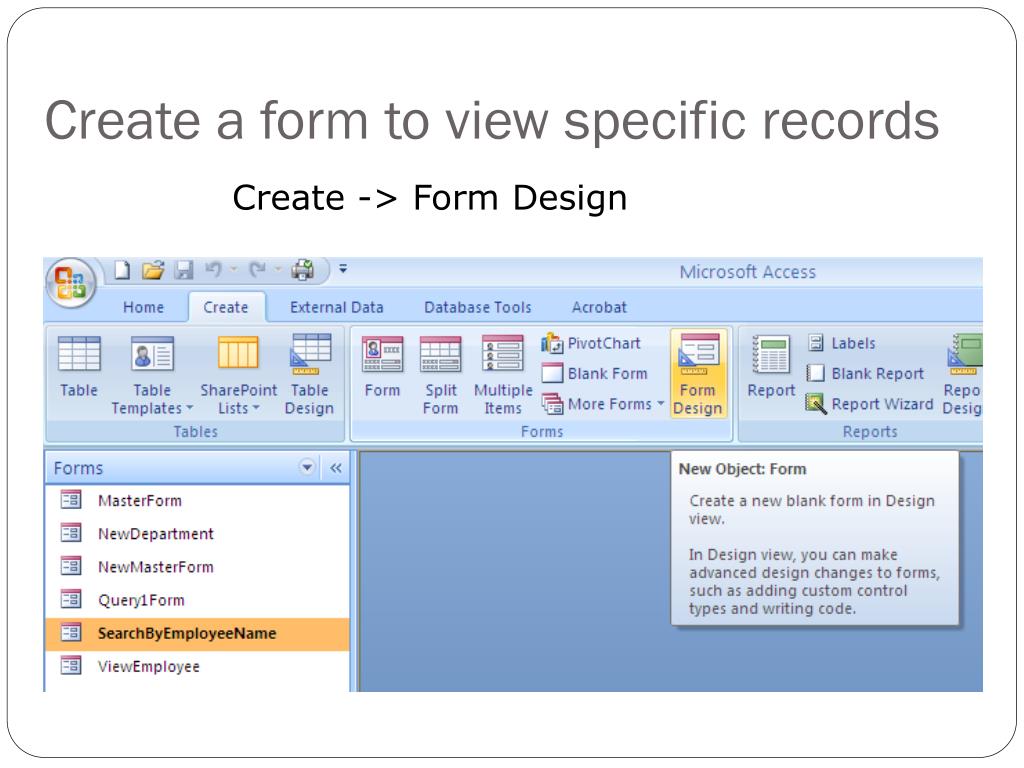This screenshot has height=768, width=1024.
Task: Select the NewDepartment form
Action: [x=197, y=534]
